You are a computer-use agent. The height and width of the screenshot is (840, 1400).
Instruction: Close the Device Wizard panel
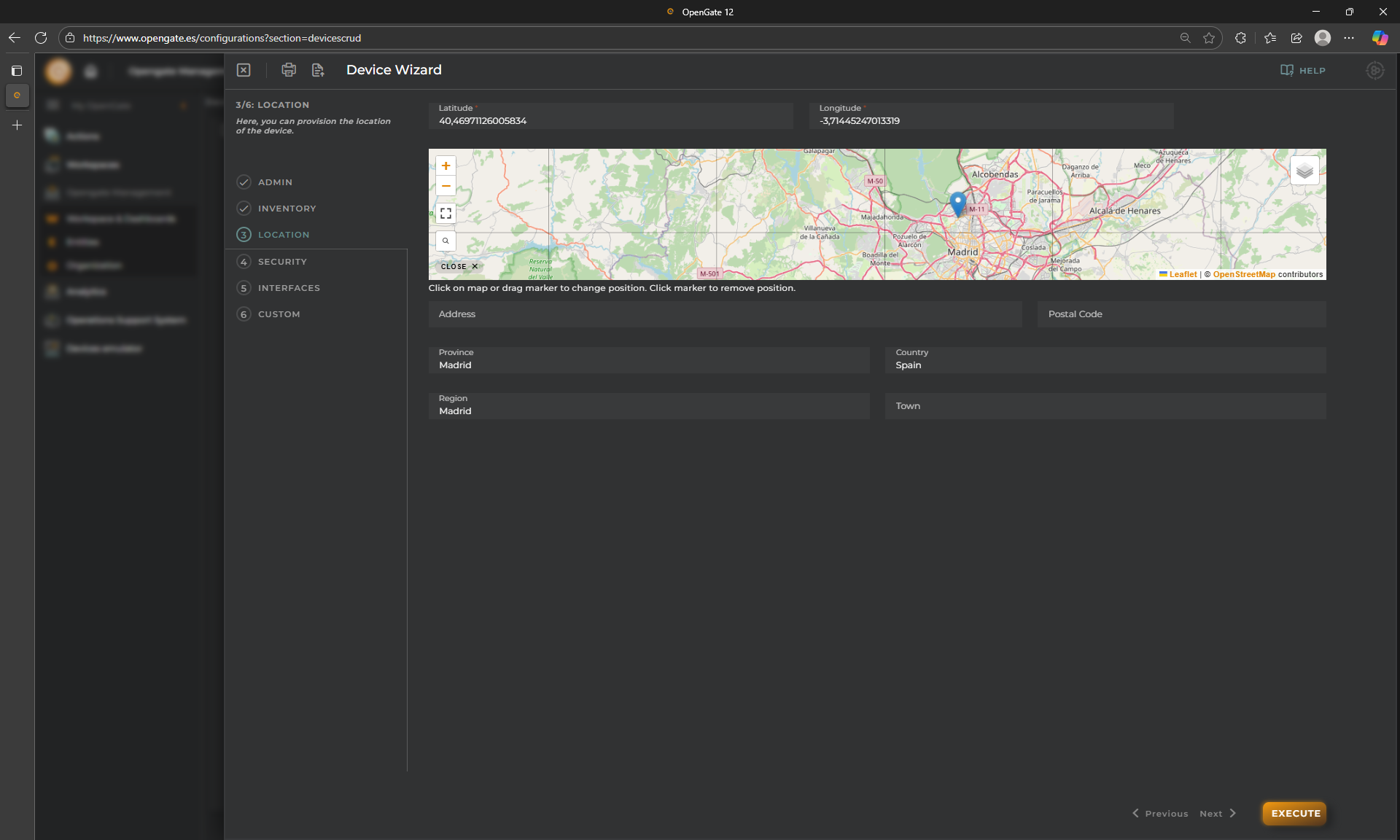(x=244, y=70)
